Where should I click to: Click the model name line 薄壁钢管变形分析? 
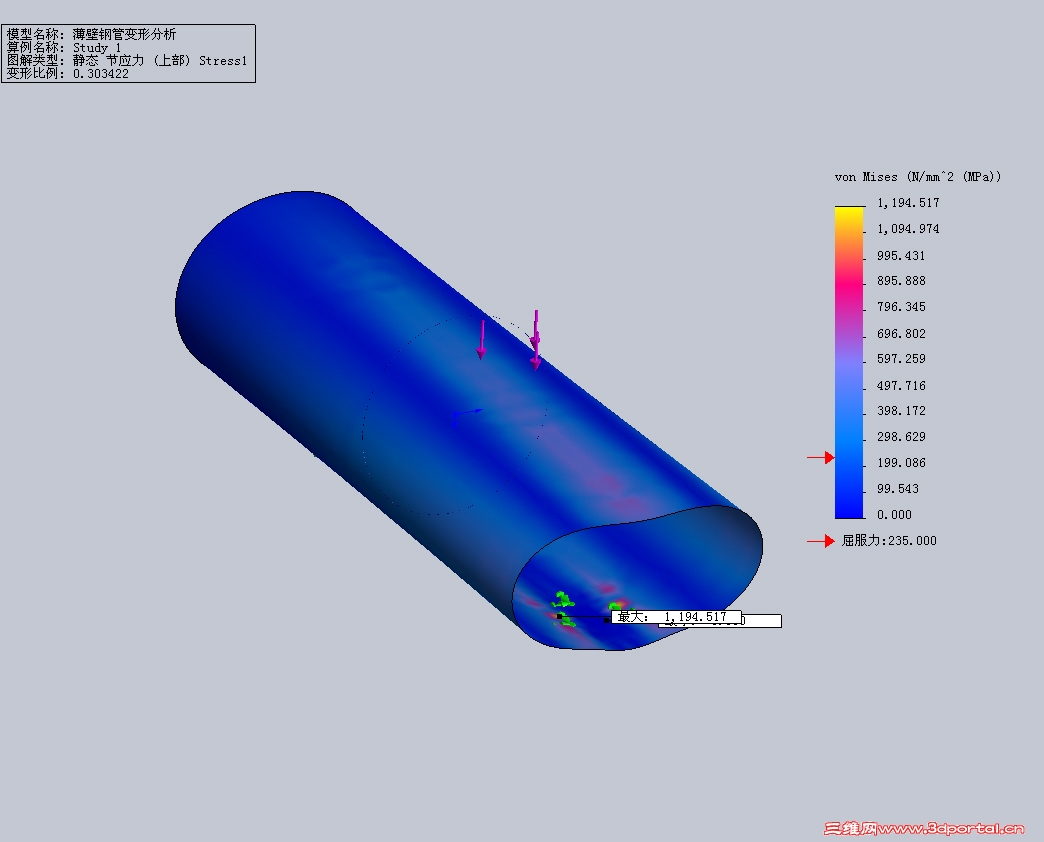click(x=92, y=35)
